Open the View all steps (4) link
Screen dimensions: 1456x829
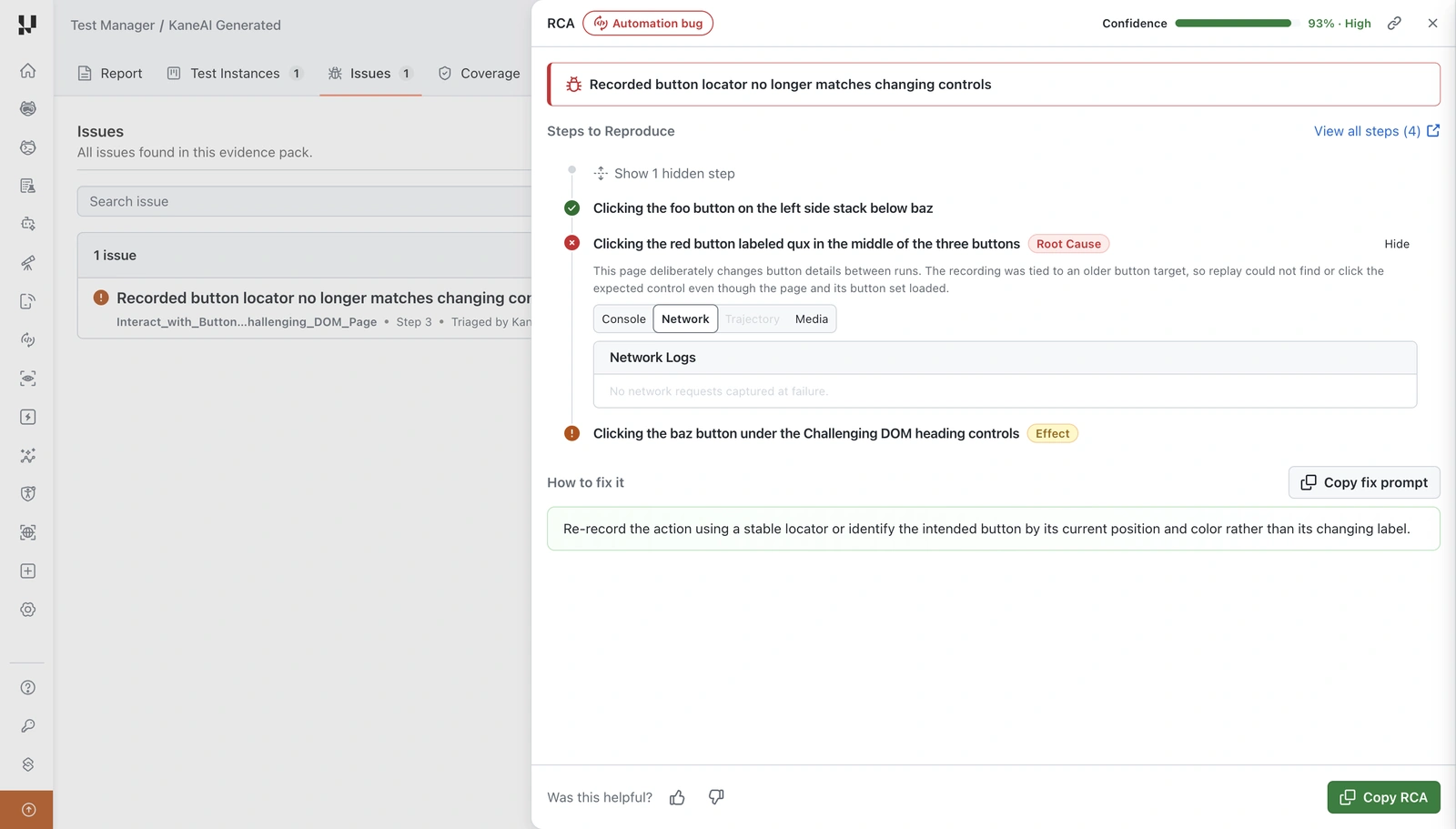coord(1376,131)
